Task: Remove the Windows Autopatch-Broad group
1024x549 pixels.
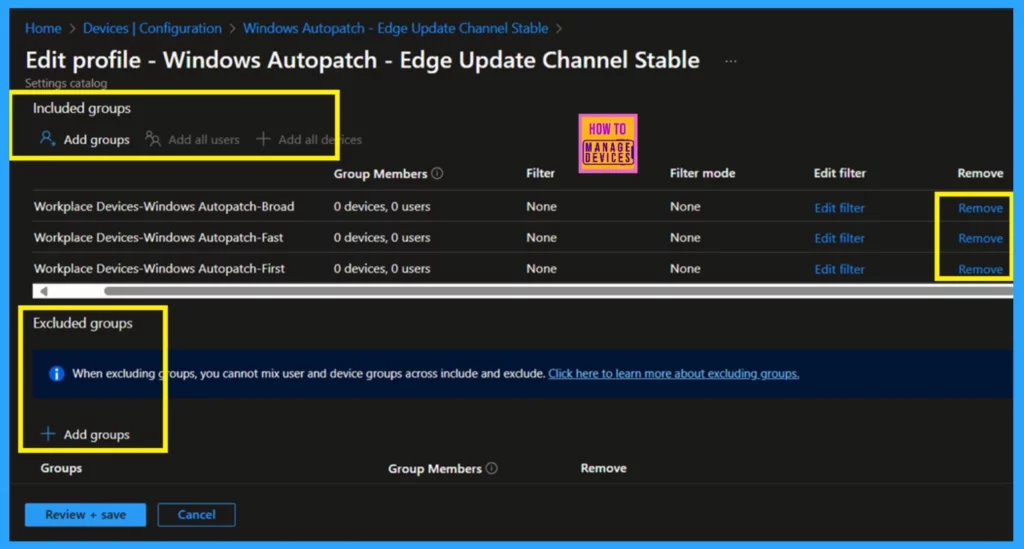Action: [x=980, y=208]
